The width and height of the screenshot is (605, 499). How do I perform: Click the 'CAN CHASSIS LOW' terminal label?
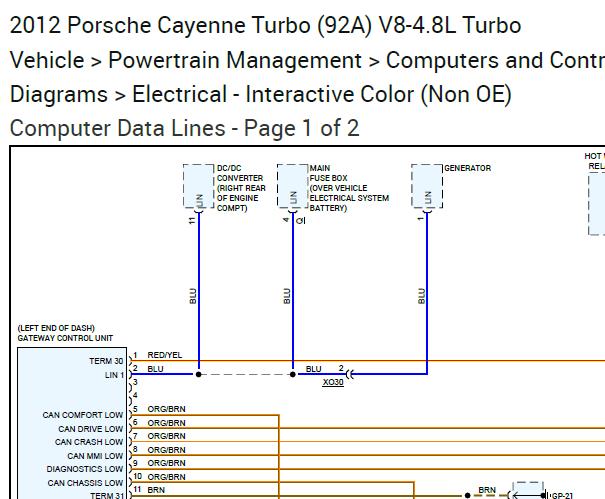(85, 483)
